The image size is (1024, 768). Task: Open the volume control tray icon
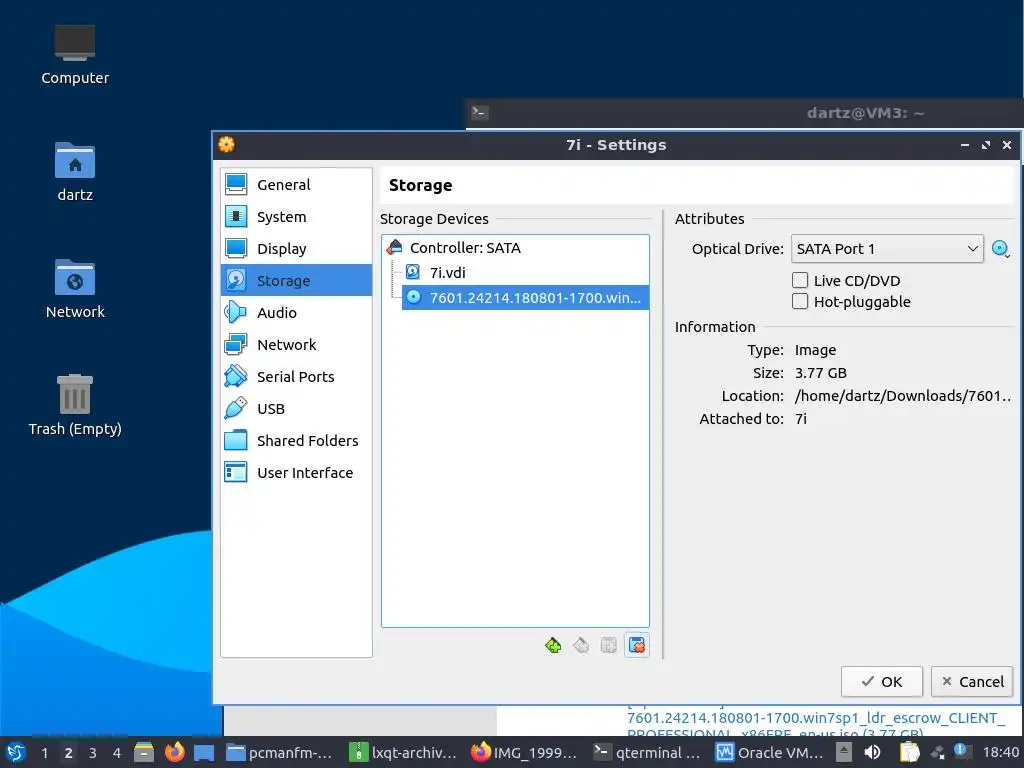(872, 753)
